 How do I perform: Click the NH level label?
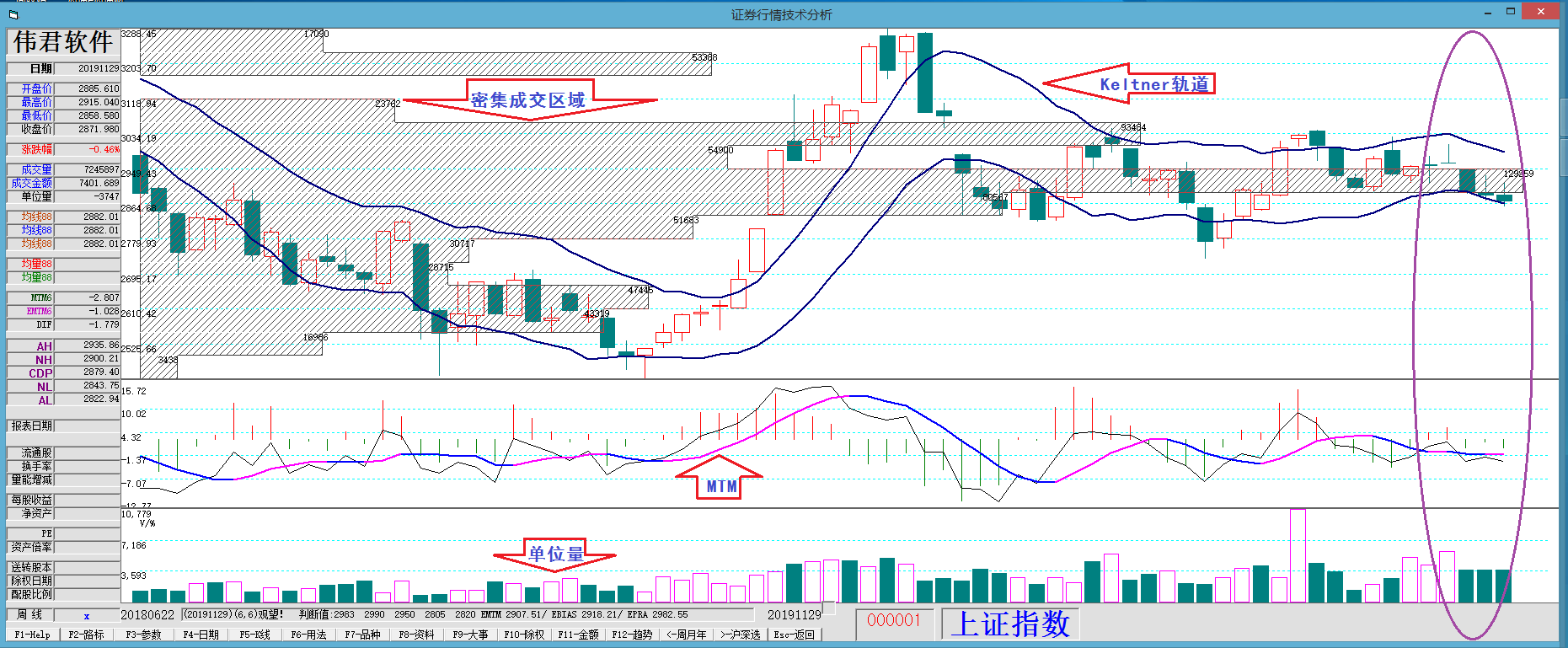[x=30, y=360]
